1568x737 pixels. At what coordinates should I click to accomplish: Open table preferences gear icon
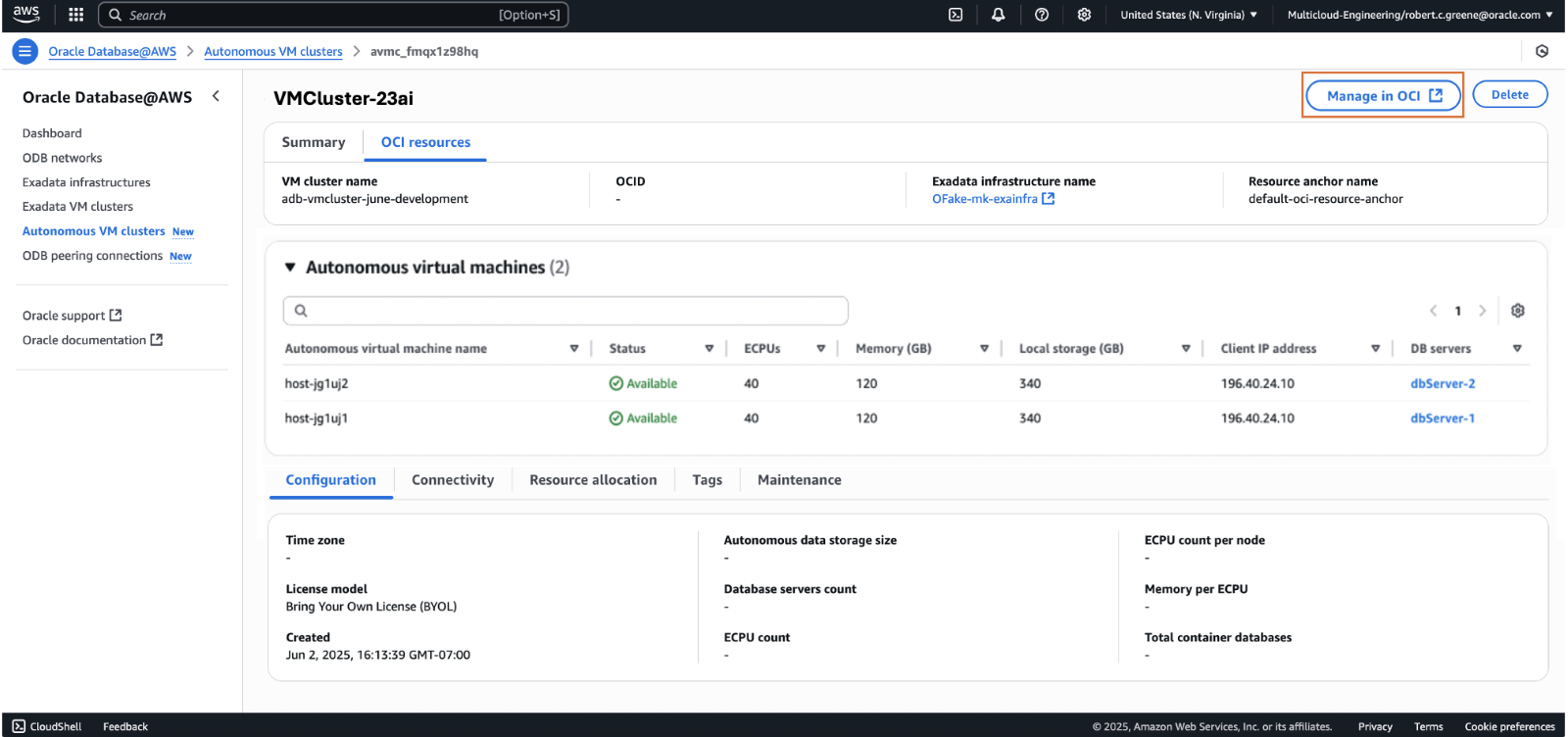[x=1517, y=311]
